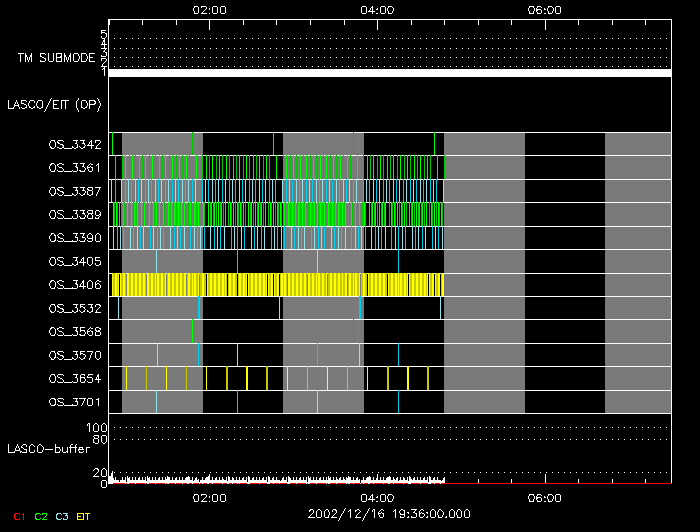Viewport: 700px width, 532px height.
Task: Select the OS_3361 row label
Action: click(x=74, y=168)
